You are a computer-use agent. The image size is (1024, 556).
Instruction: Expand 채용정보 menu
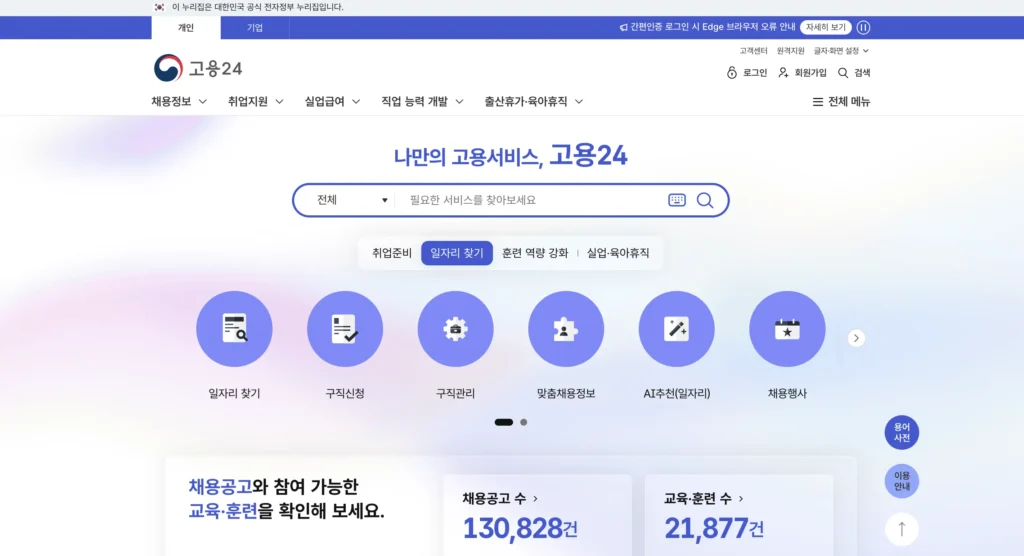click(x=179, y=101)
